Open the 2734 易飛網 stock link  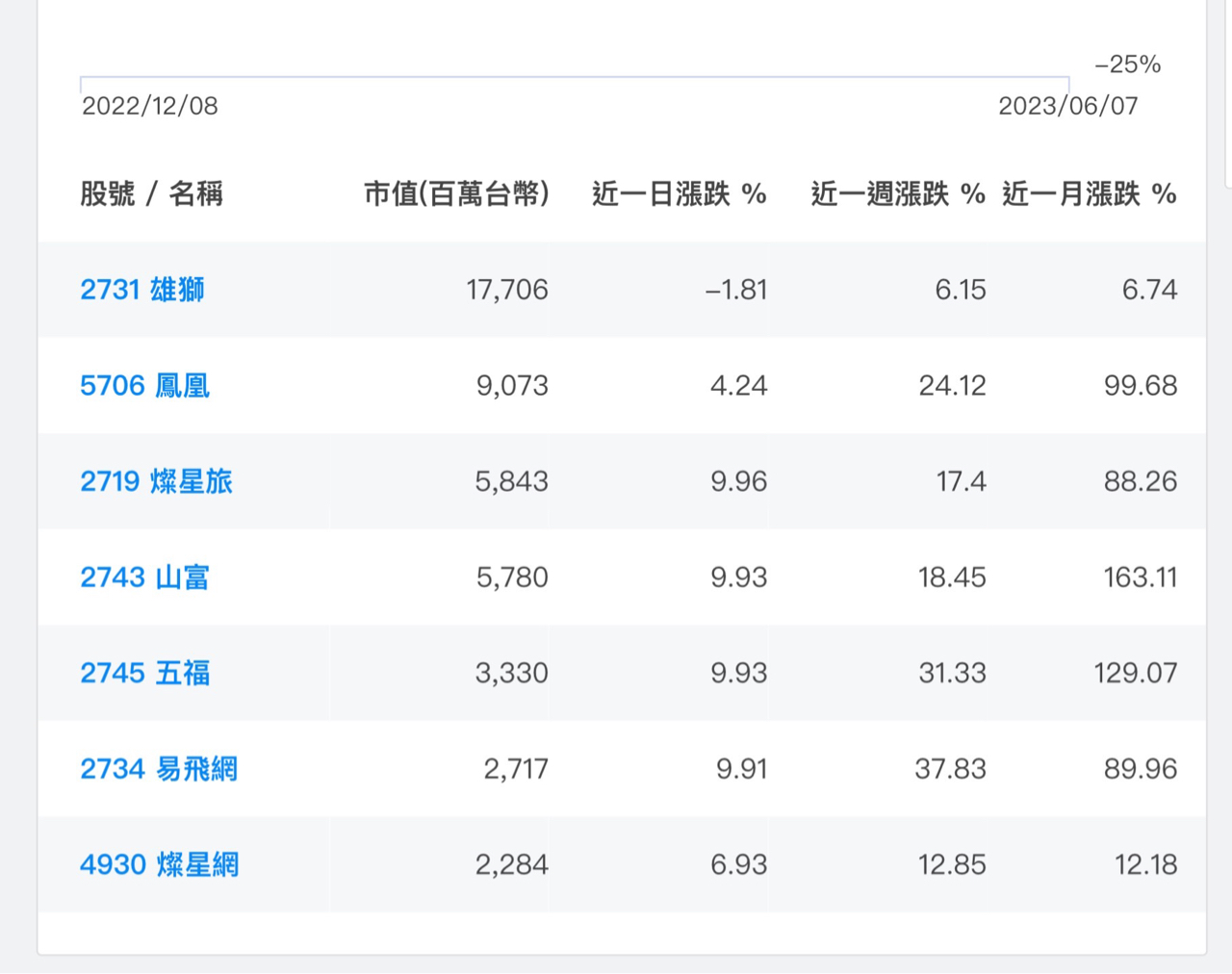pos(159,769)
